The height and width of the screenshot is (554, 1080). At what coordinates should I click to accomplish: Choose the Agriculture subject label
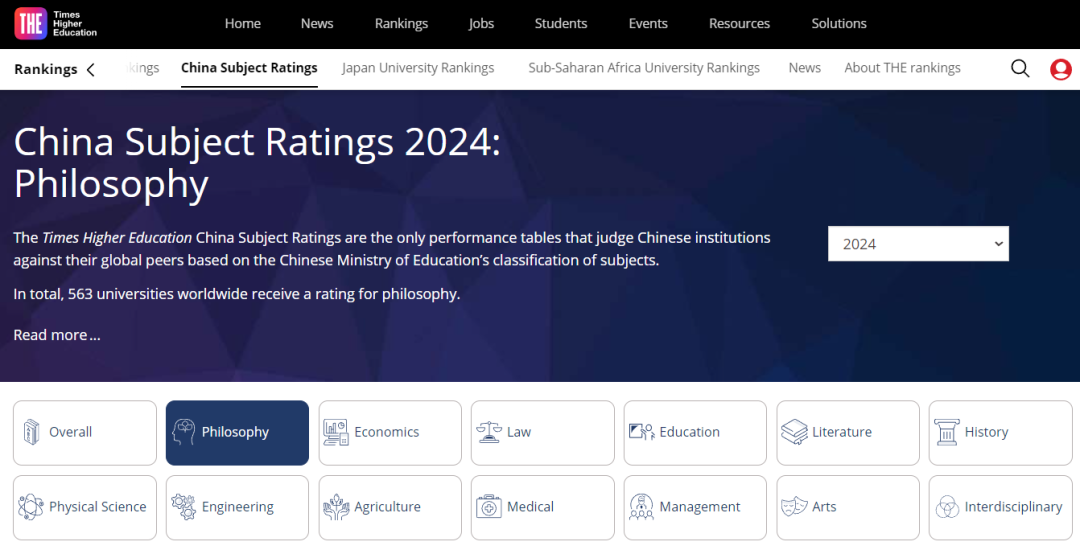click(387, 506)
